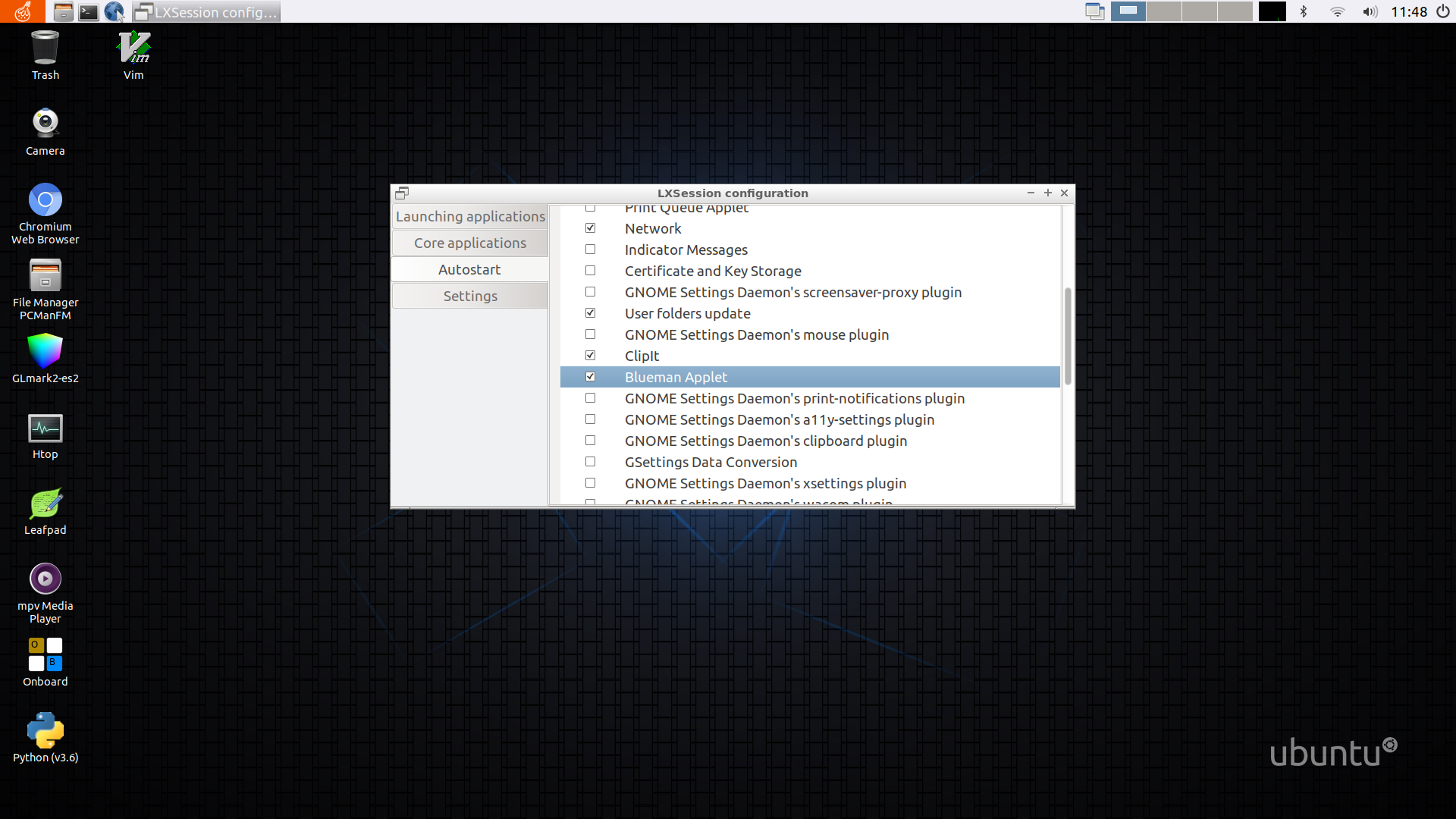Click LXSession config taskbar button

pos(206,11)
